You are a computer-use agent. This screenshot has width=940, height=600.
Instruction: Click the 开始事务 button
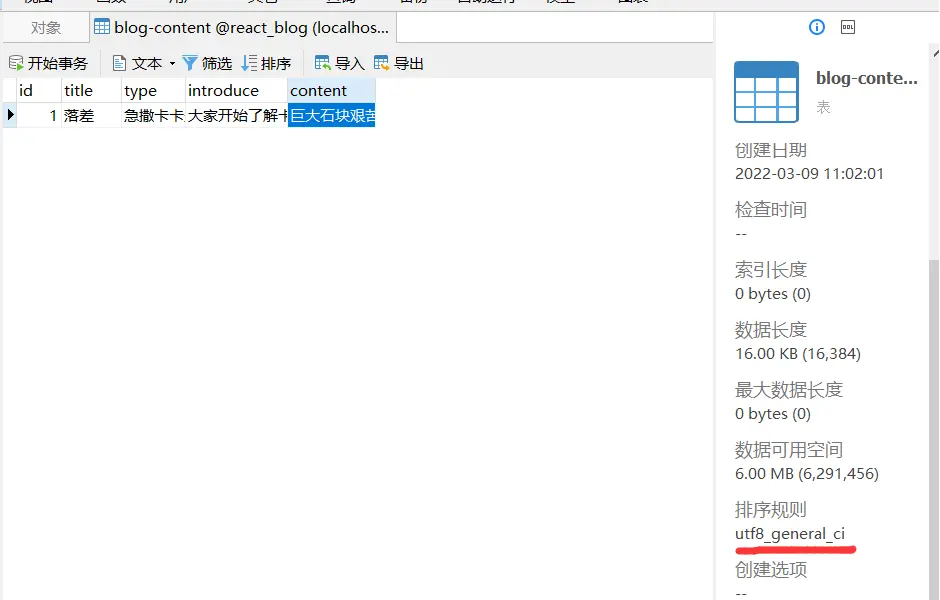pyautogui.click(x=49, y=63)
